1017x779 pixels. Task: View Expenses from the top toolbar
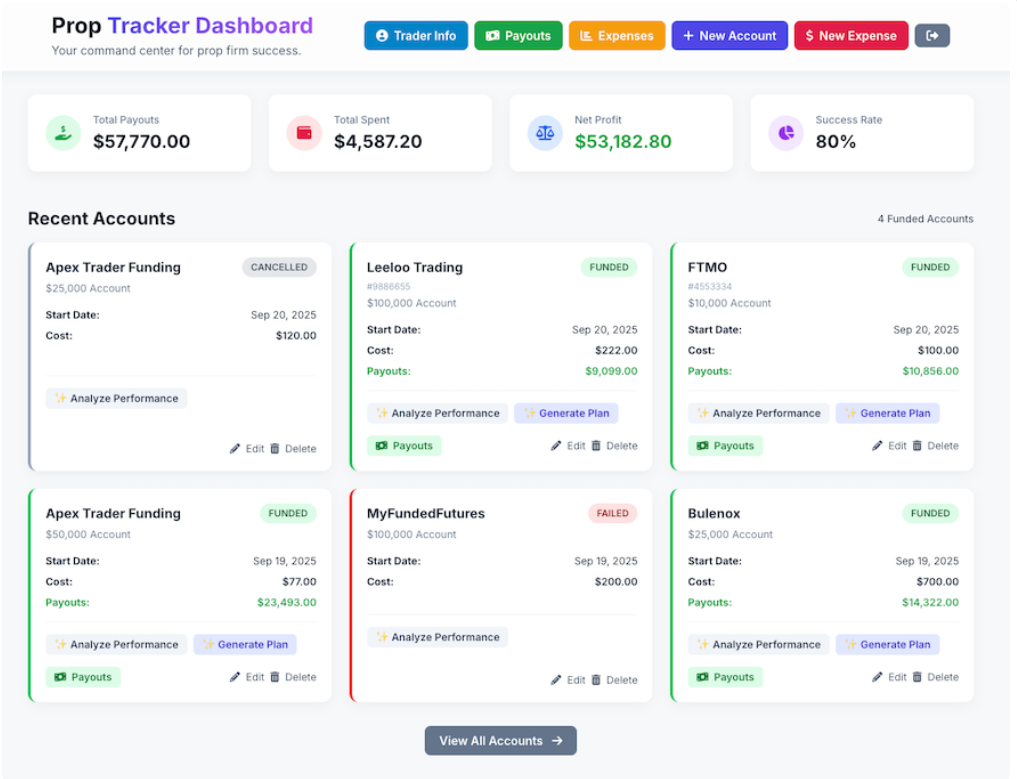pyautogui.click(x=617, y=35)
